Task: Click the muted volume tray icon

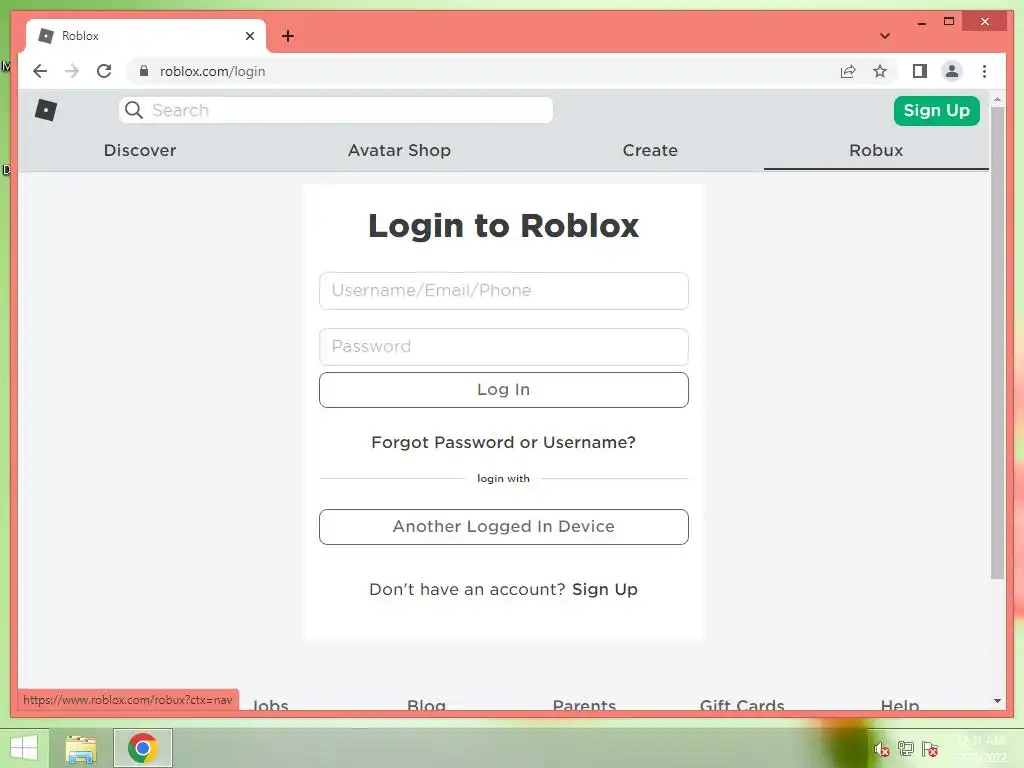Action: [x=882, y=749]
